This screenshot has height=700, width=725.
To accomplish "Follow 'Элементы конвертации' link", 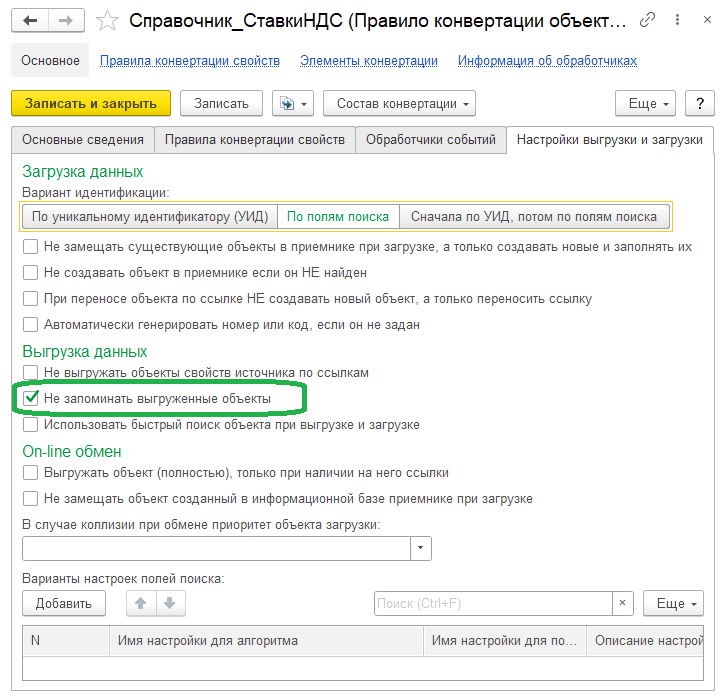I will click(369, 61).
